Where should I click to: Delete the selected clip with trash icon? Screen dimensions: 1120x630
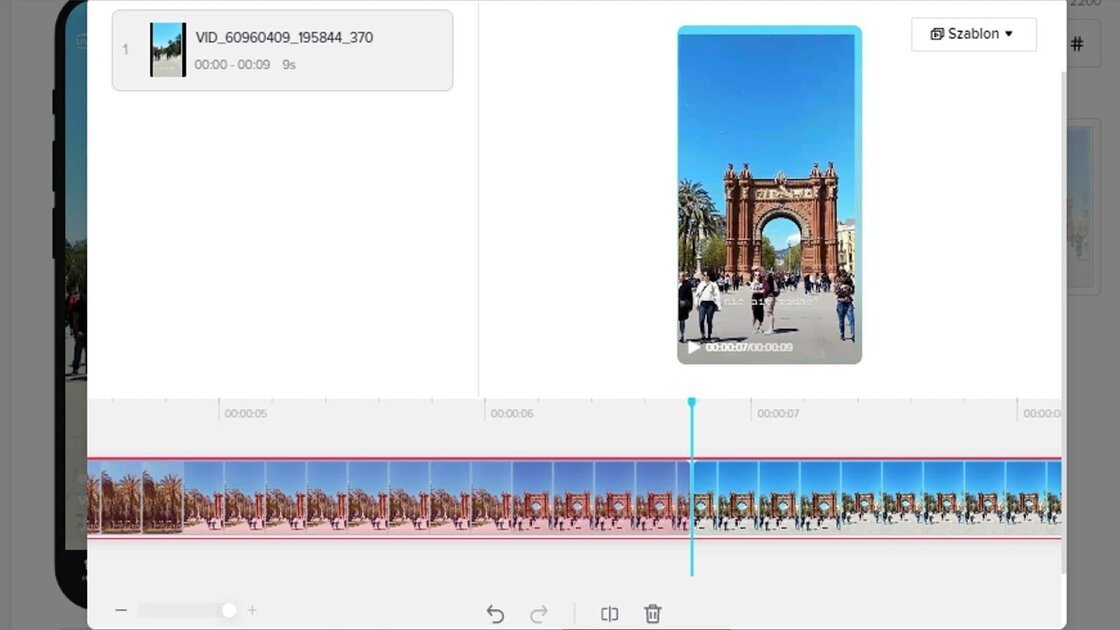(653, 614)
